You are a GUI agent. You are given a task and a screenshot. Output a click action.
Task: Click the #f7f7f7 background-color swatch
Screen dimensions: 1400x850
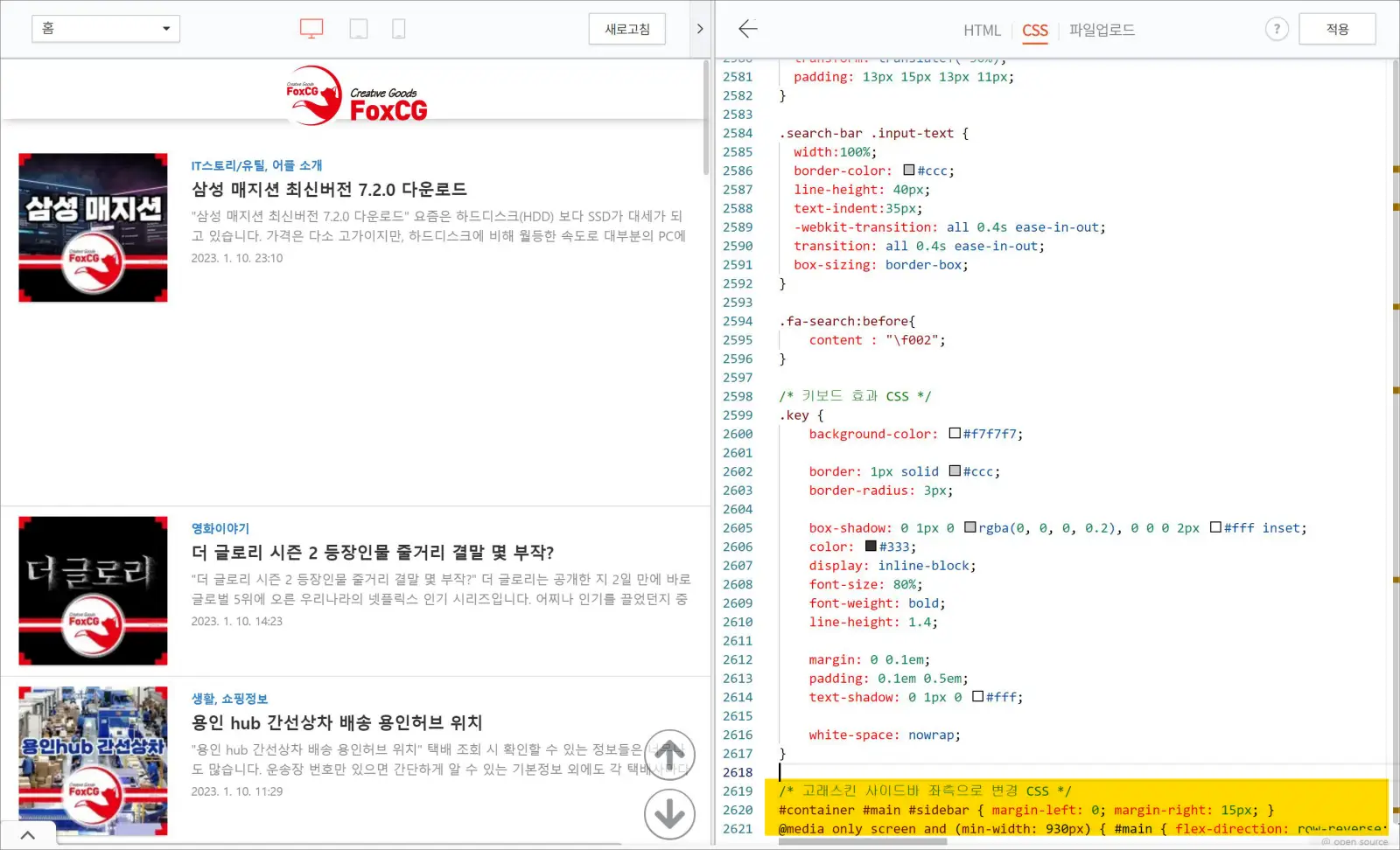pos(955,434)
